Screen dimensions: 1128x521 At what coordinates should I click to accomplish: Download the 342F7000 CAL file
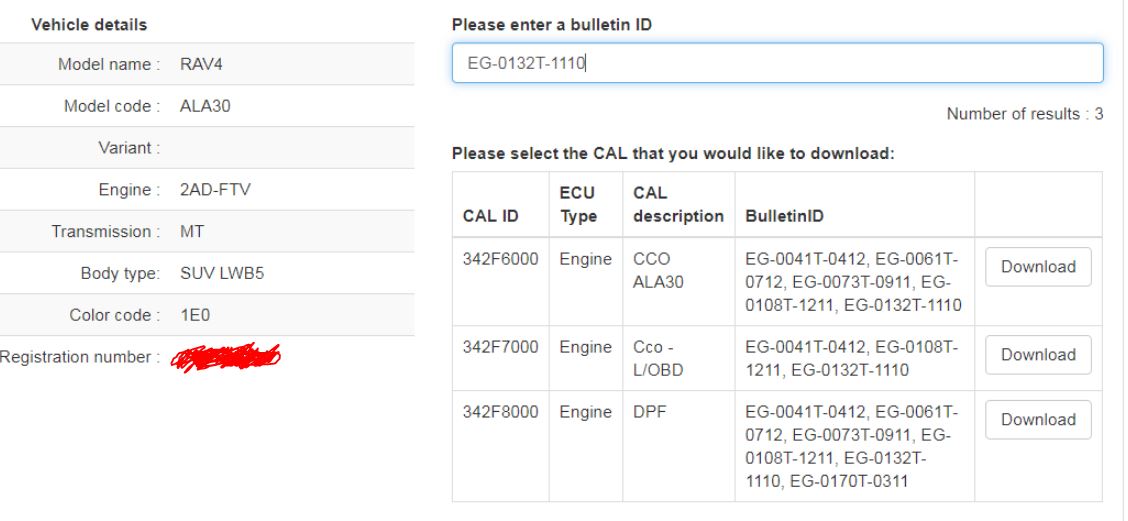[x=1038, y=354]
